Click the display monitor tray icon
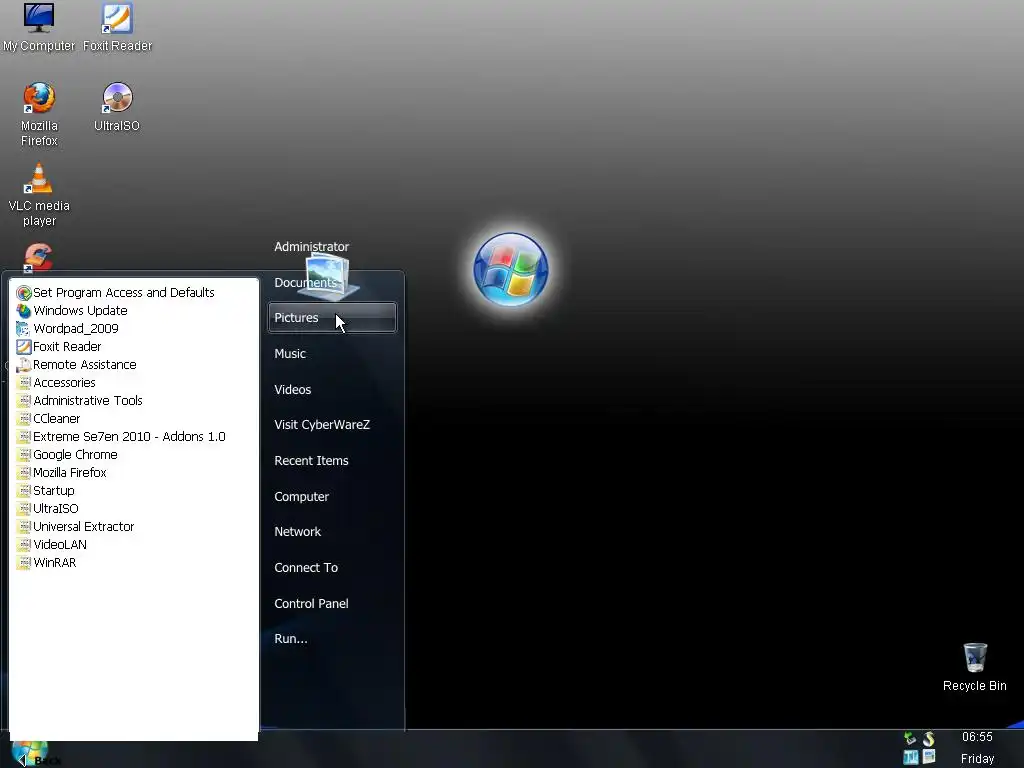Screen dimensions: 1024x768 (x=929, y=757)
